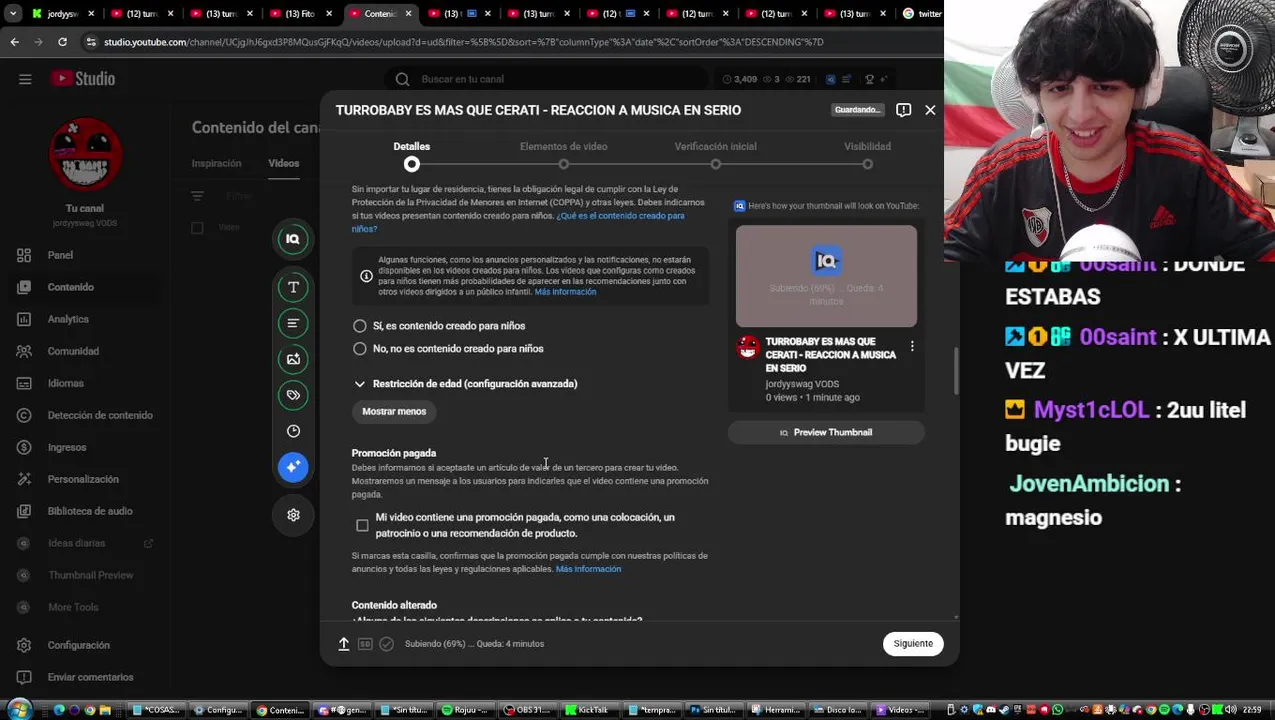
Task: Reload the page with browser refresh button
Action: (62, 42)
